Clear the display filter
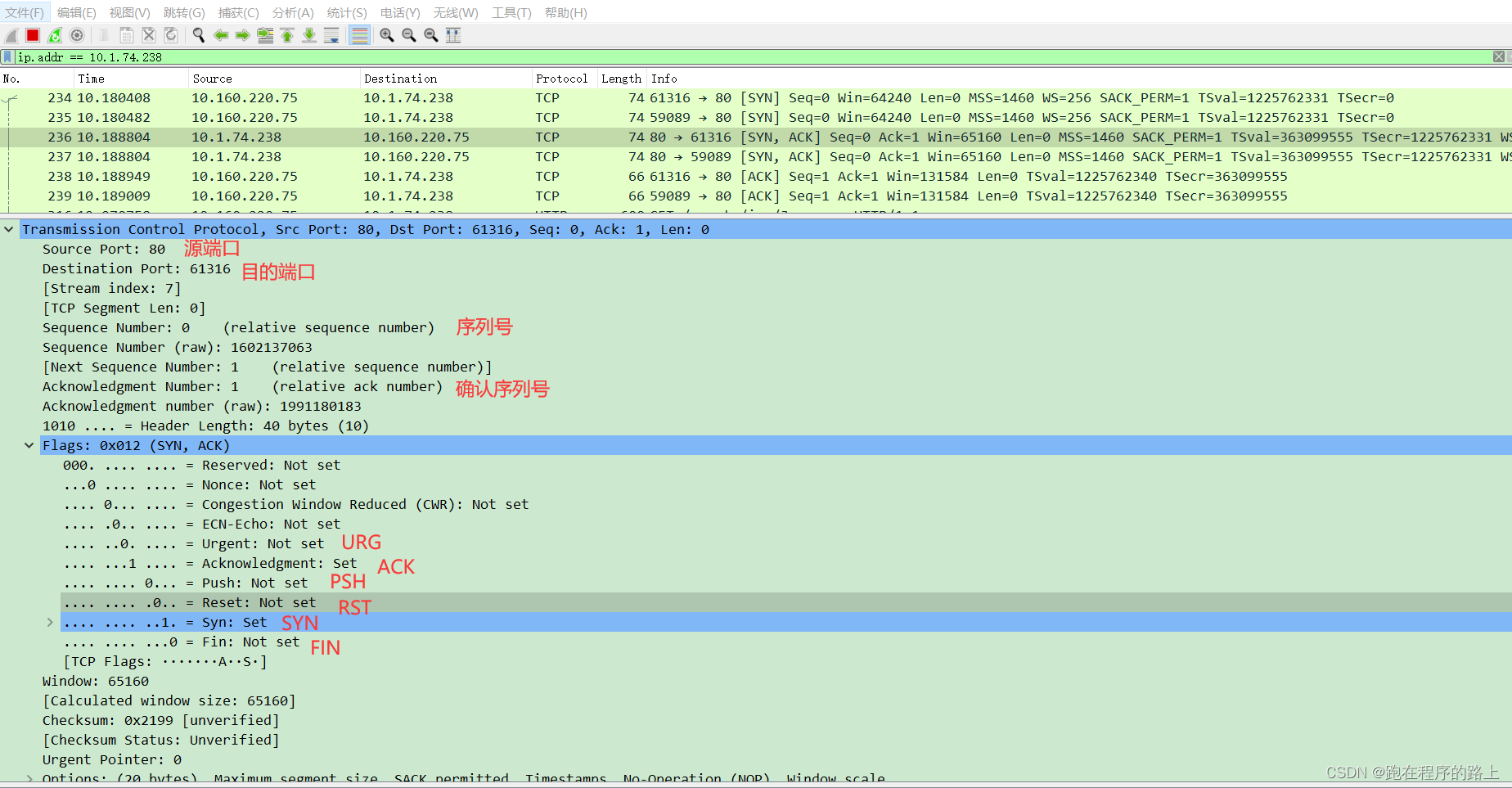1512x788 pixels. click(1499, 57)
